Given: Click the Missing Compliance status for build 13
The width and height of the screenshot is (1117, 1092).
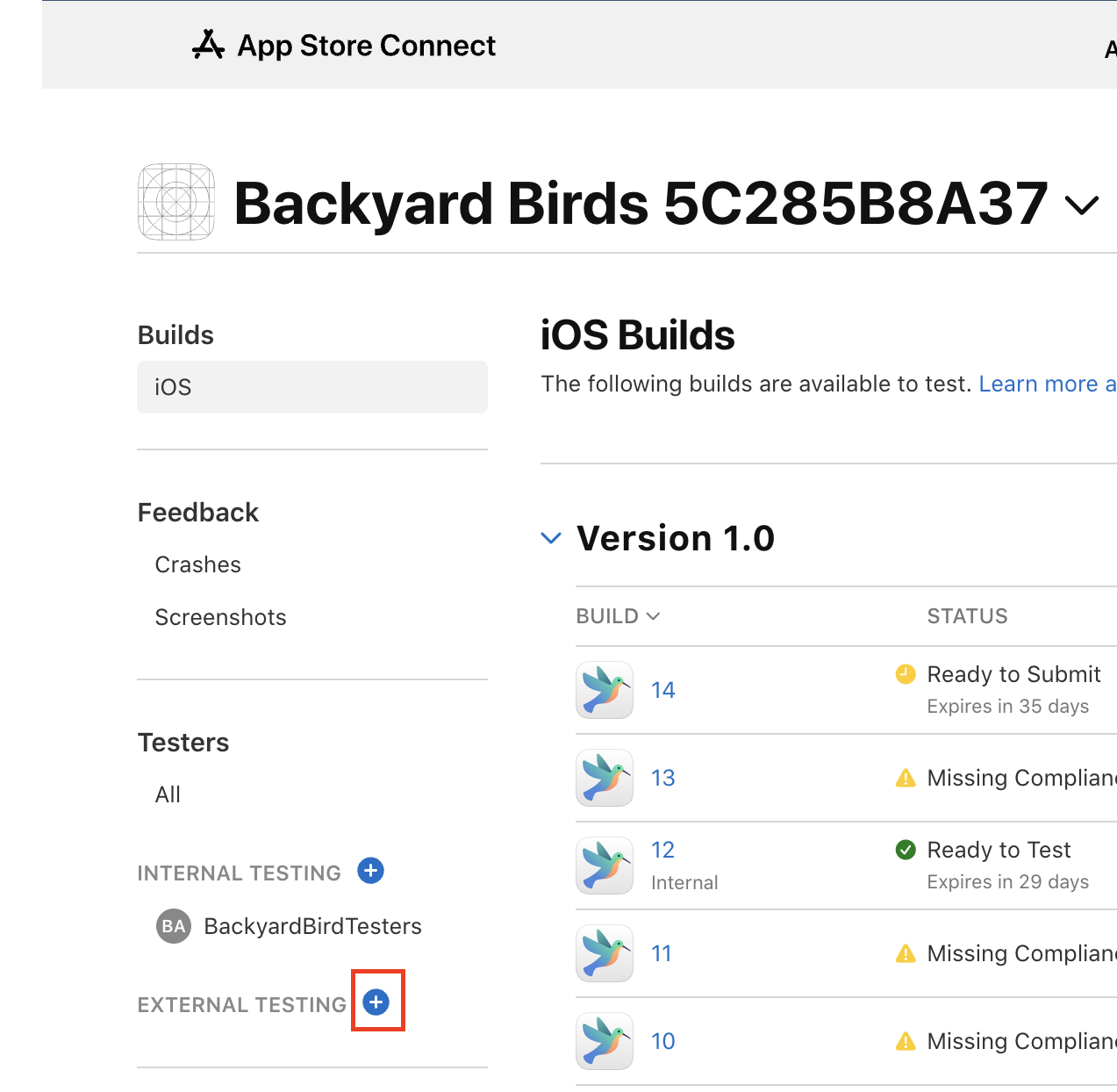Looking at the screenshot, I should coord(1022,778).
